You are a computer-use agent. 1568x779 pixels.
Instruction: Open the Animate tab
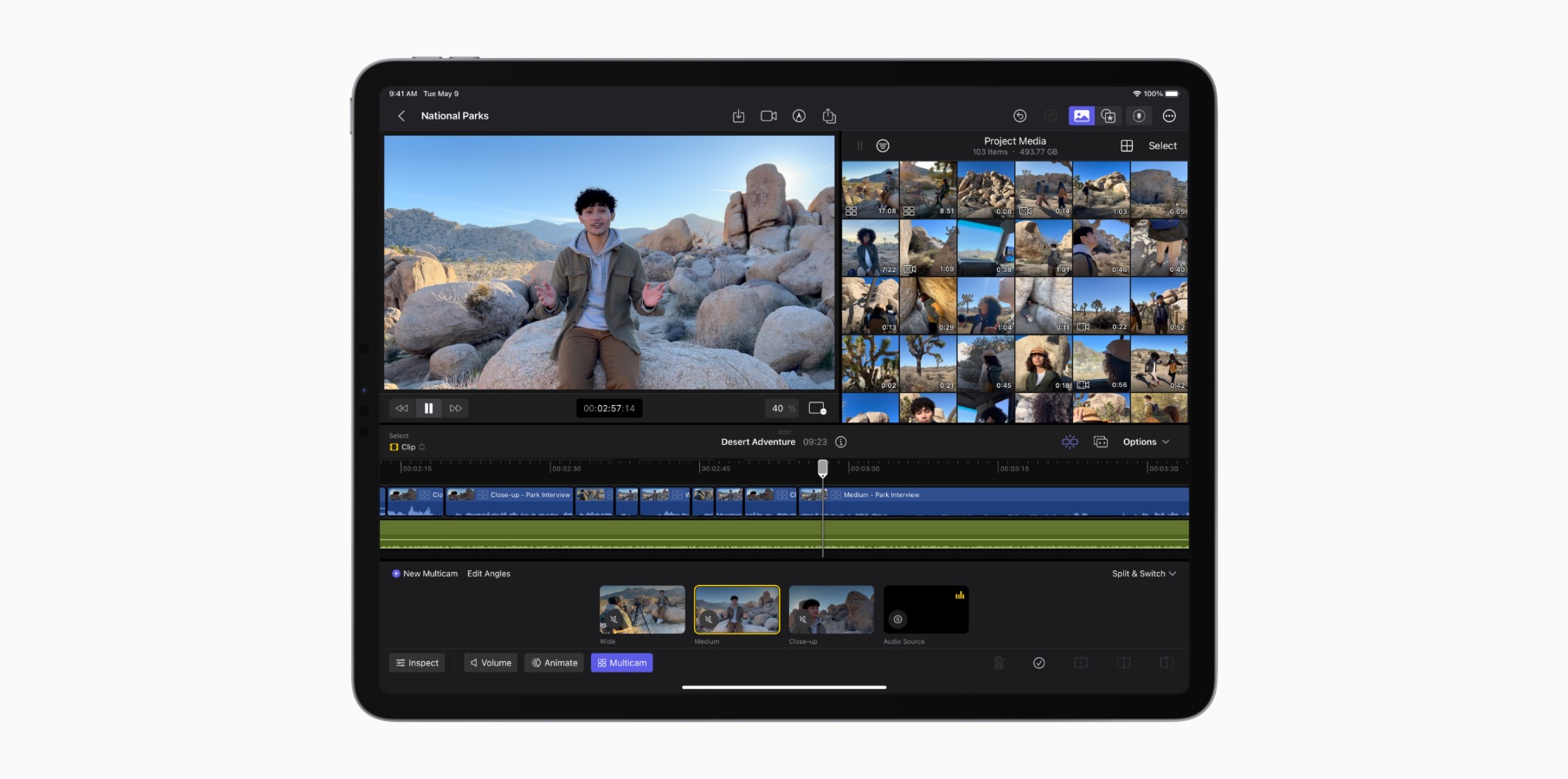click(554, 663)
